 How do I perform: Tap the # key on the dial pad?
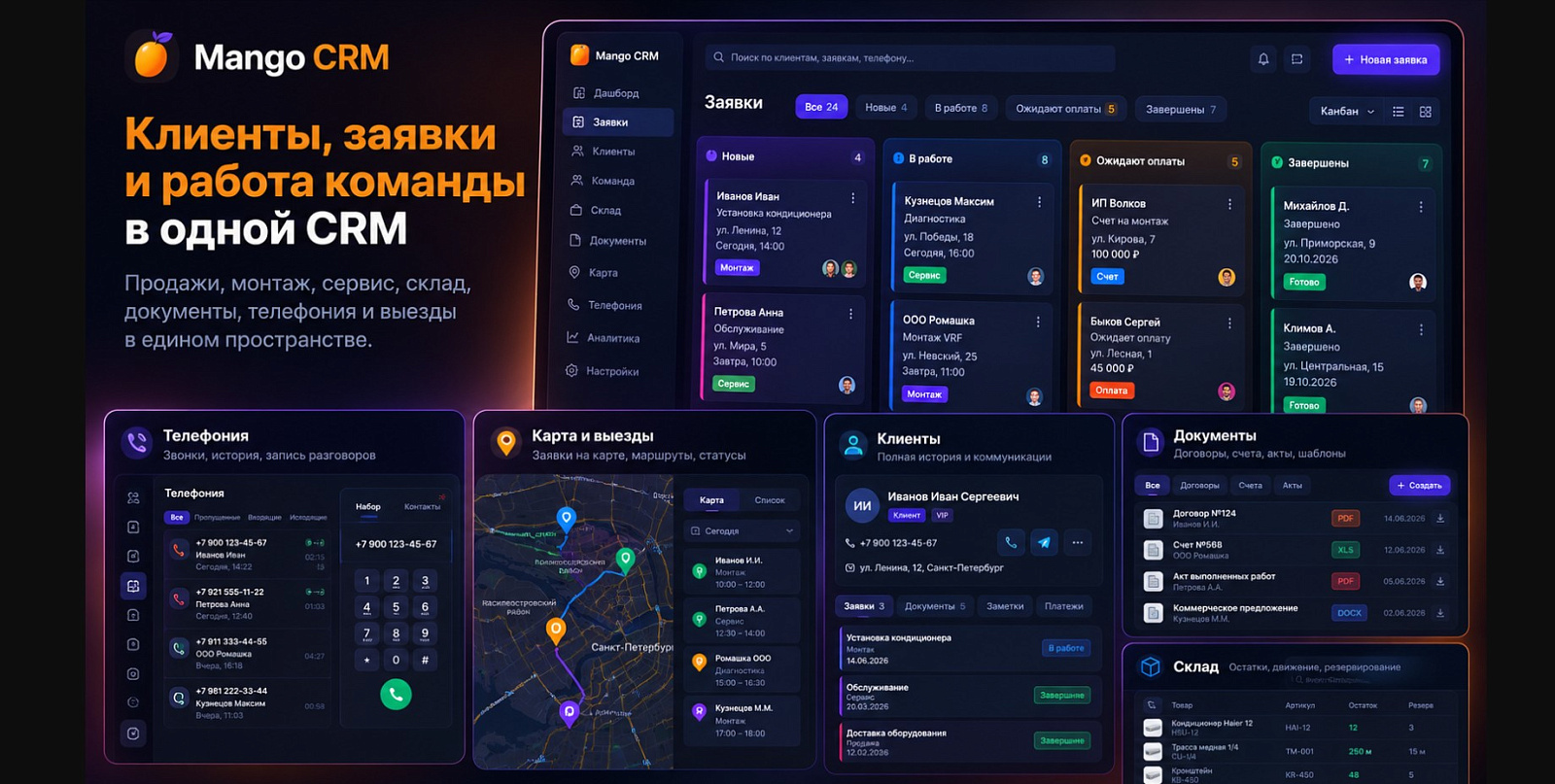(425, 660)
